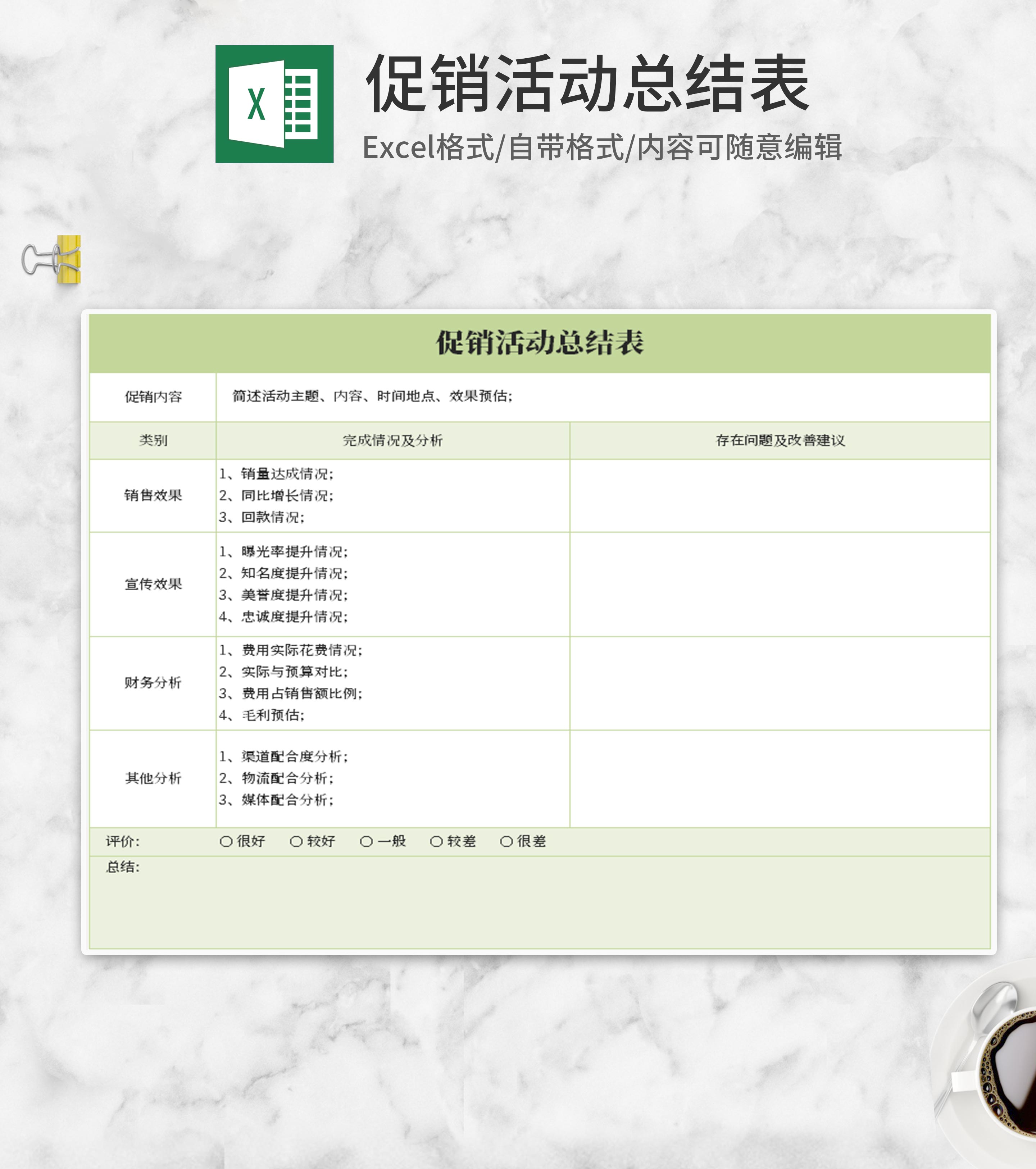Click the 促销内容 label cell
Screen dimensions: 1036x1169
tap(153, 397)
